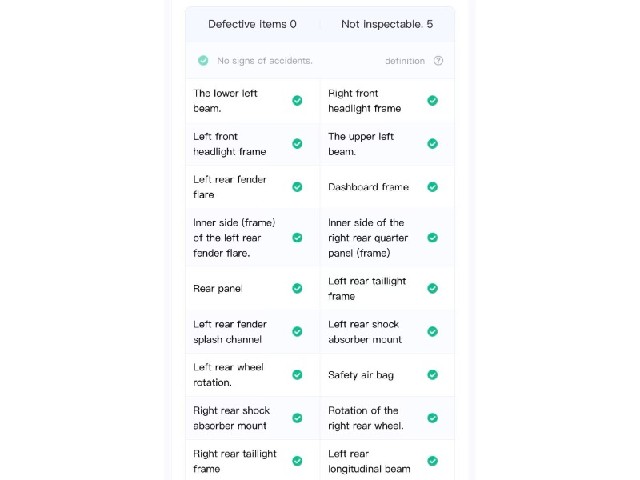Click the check icon for 'Dashboard frame'

[x=432, y=187]
